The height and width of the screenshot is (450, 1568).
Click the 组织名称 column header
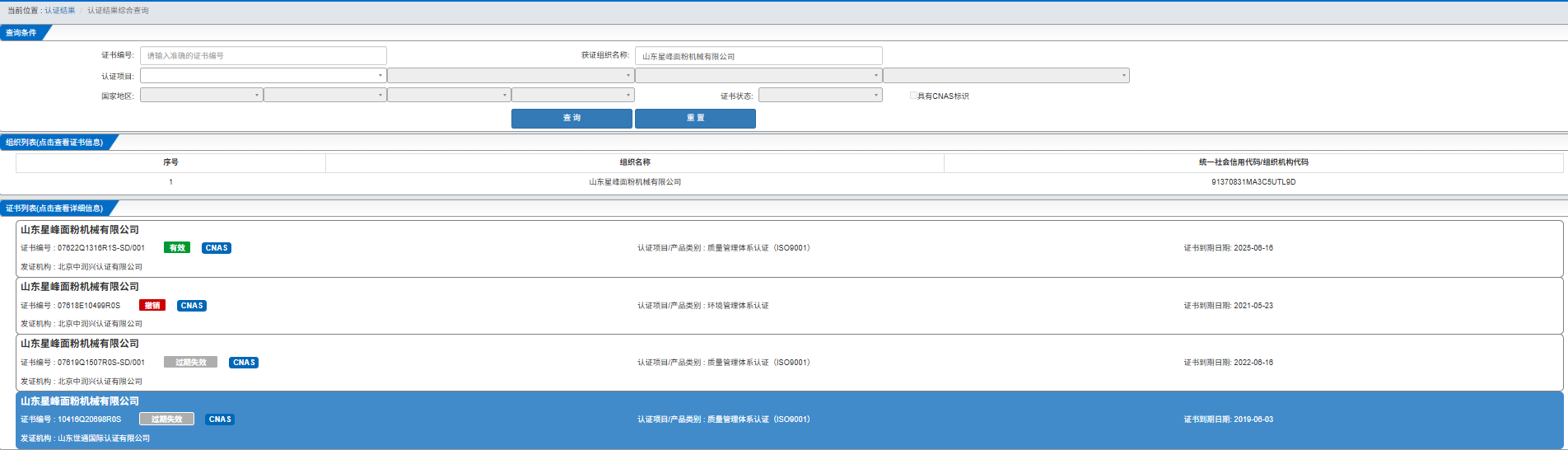(635, 162)
